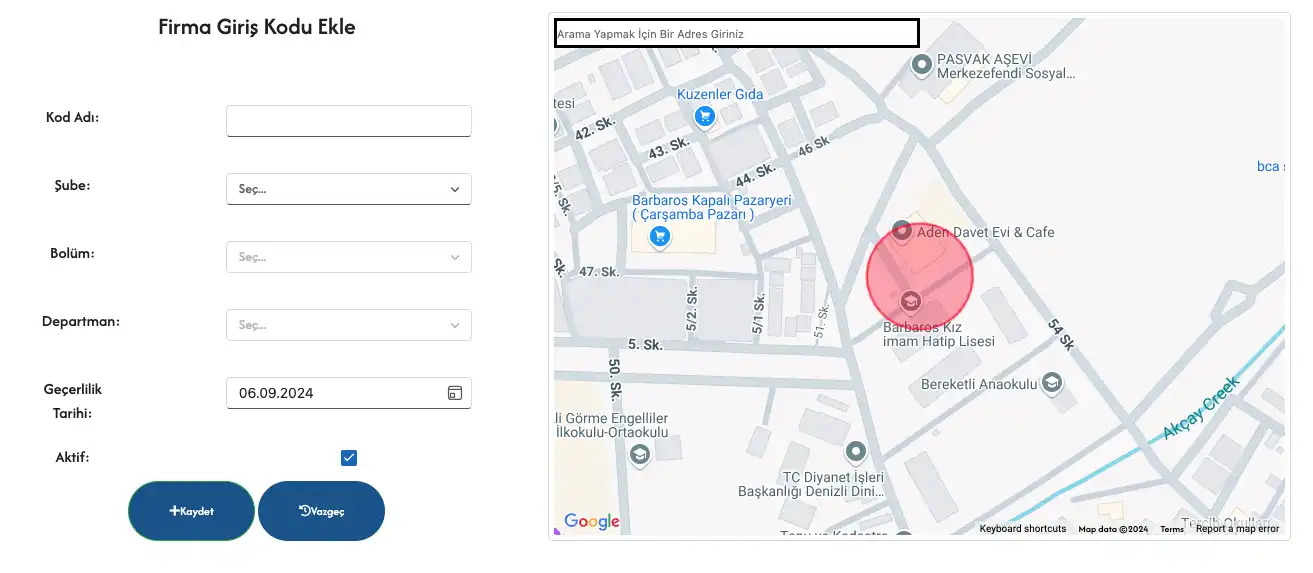This screenshot has width=1313, height=573.
Task: Toggle the Aktif checkbox
Action: [x=349, y=458]
